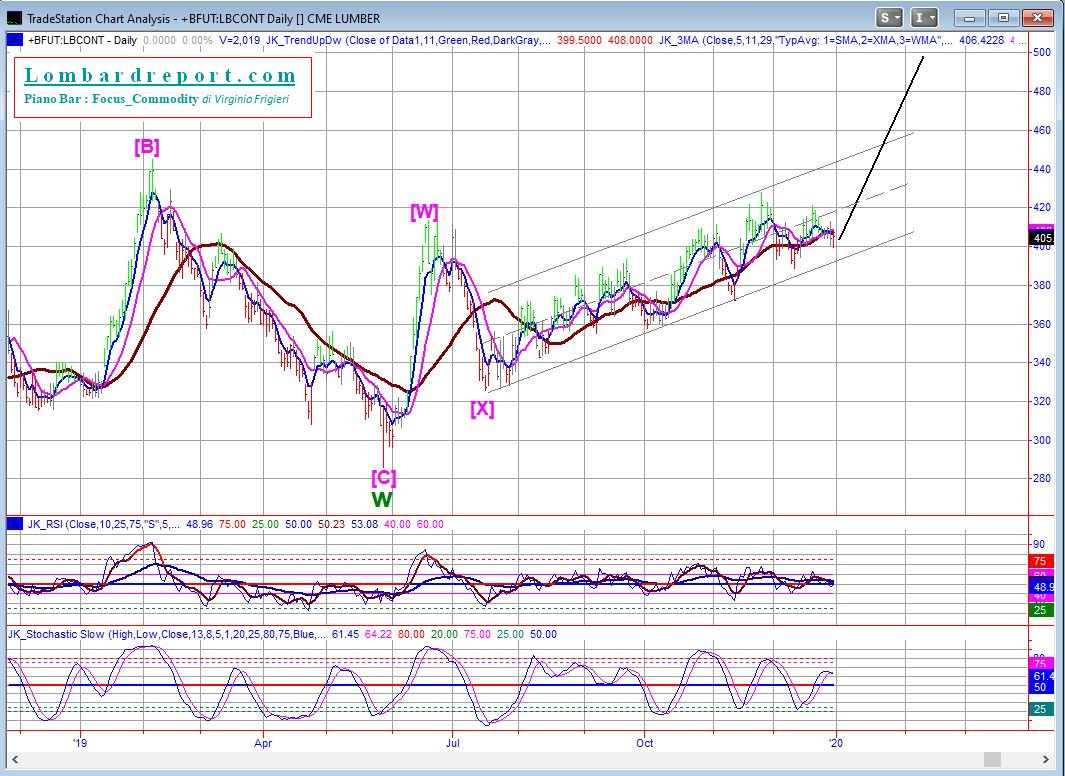
Task: Close the Chart Analysis window
Action: tap(1037, 18)
